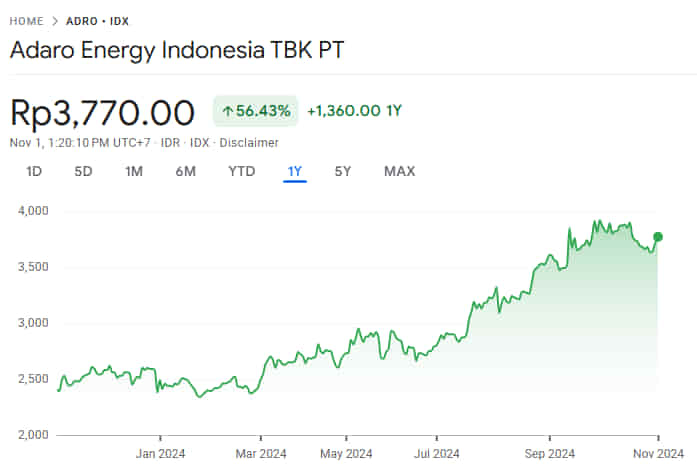Open the Disclaimer link
Screen dimensions: 697x469
[248, 142]
